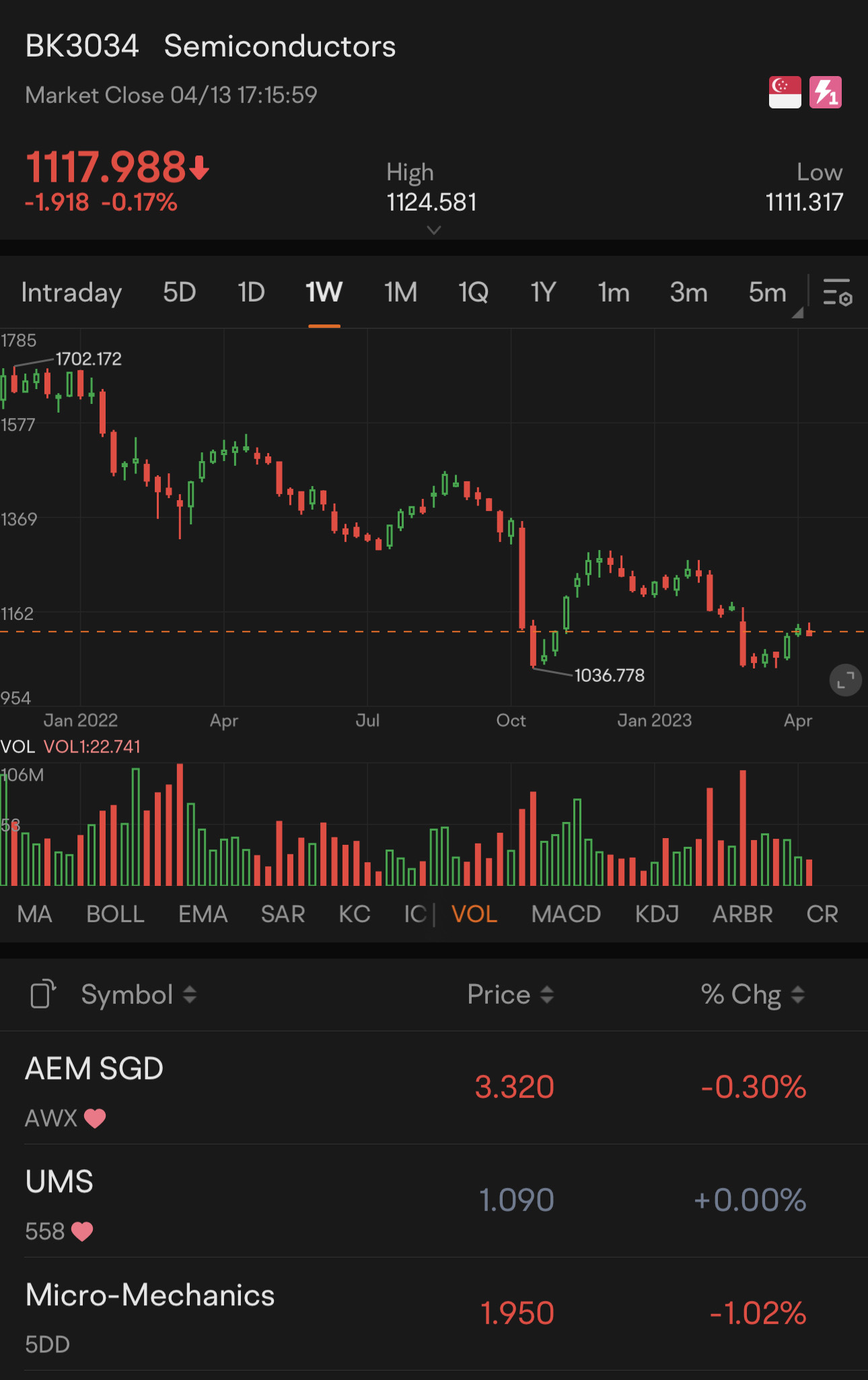This screenshot has width=868, height=1380.
Task: Sort list by % Chg
Action: [x=753, y=994]
